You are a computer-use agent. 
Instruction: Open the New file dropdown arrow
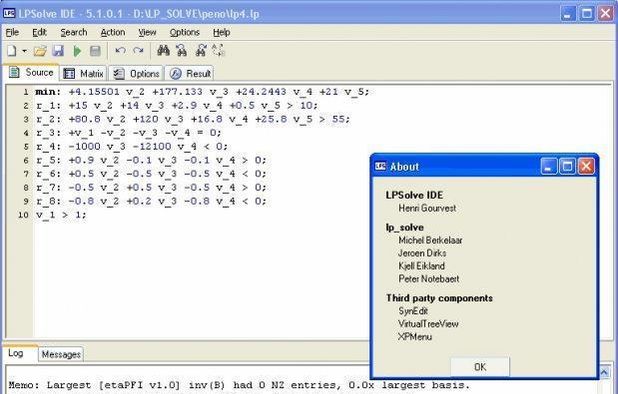click(24, 51)
